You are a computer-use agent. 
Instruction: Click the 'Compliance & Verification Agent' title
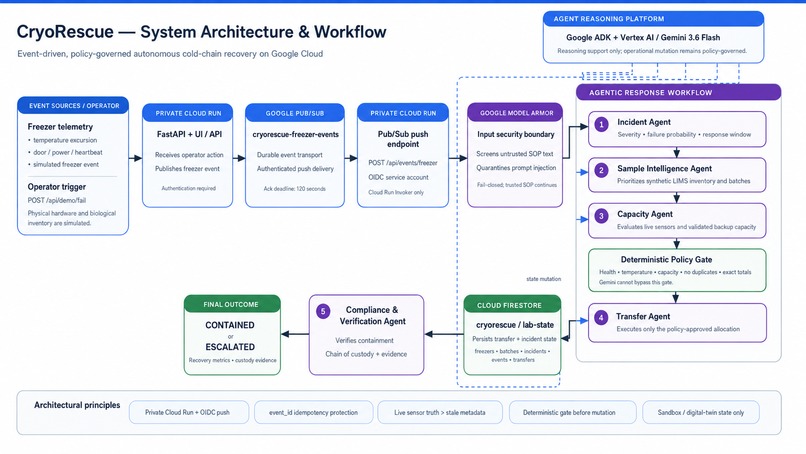coord(372,316)
